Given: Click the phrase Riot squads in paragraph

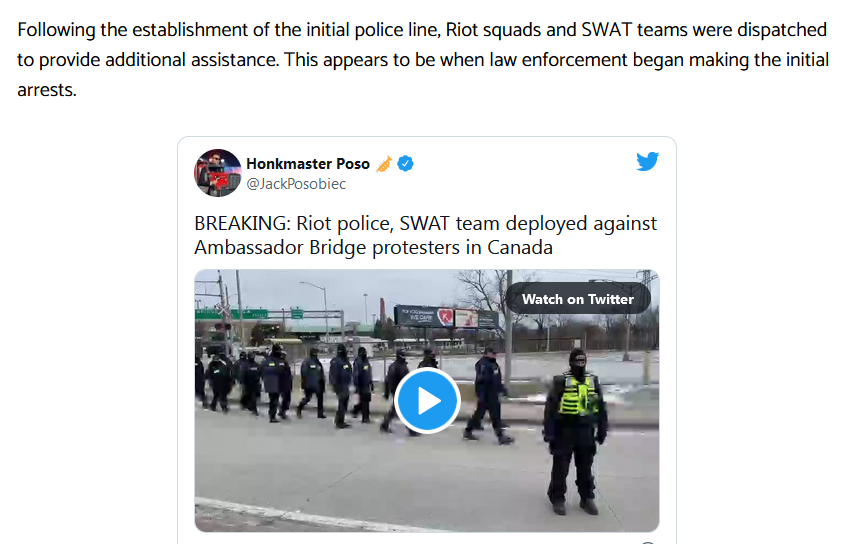Looking at the screenshot, I should (x=493, y=30).
